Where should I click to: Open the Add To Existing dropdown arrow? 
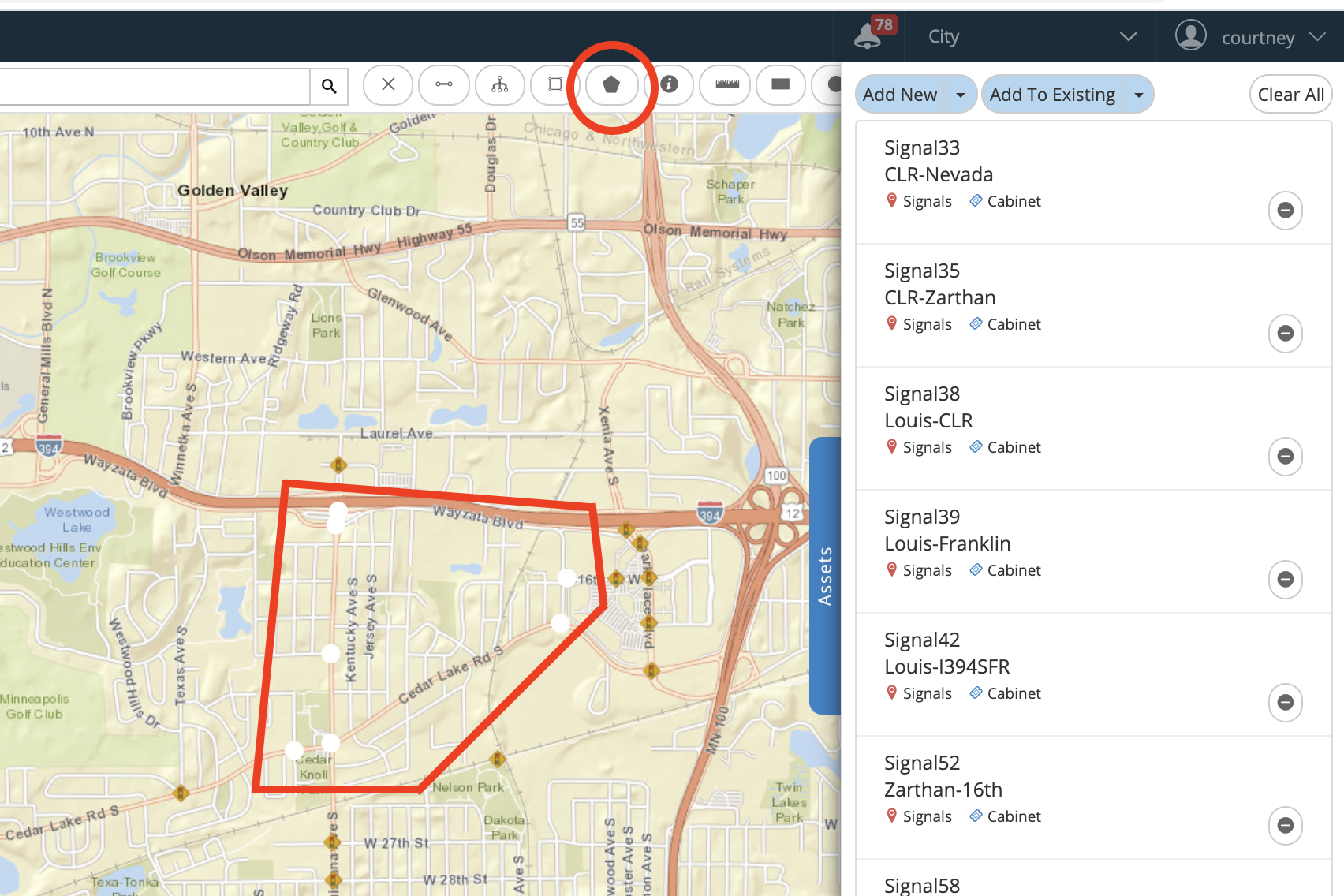pyautogui.click(x=1138, y=95)
